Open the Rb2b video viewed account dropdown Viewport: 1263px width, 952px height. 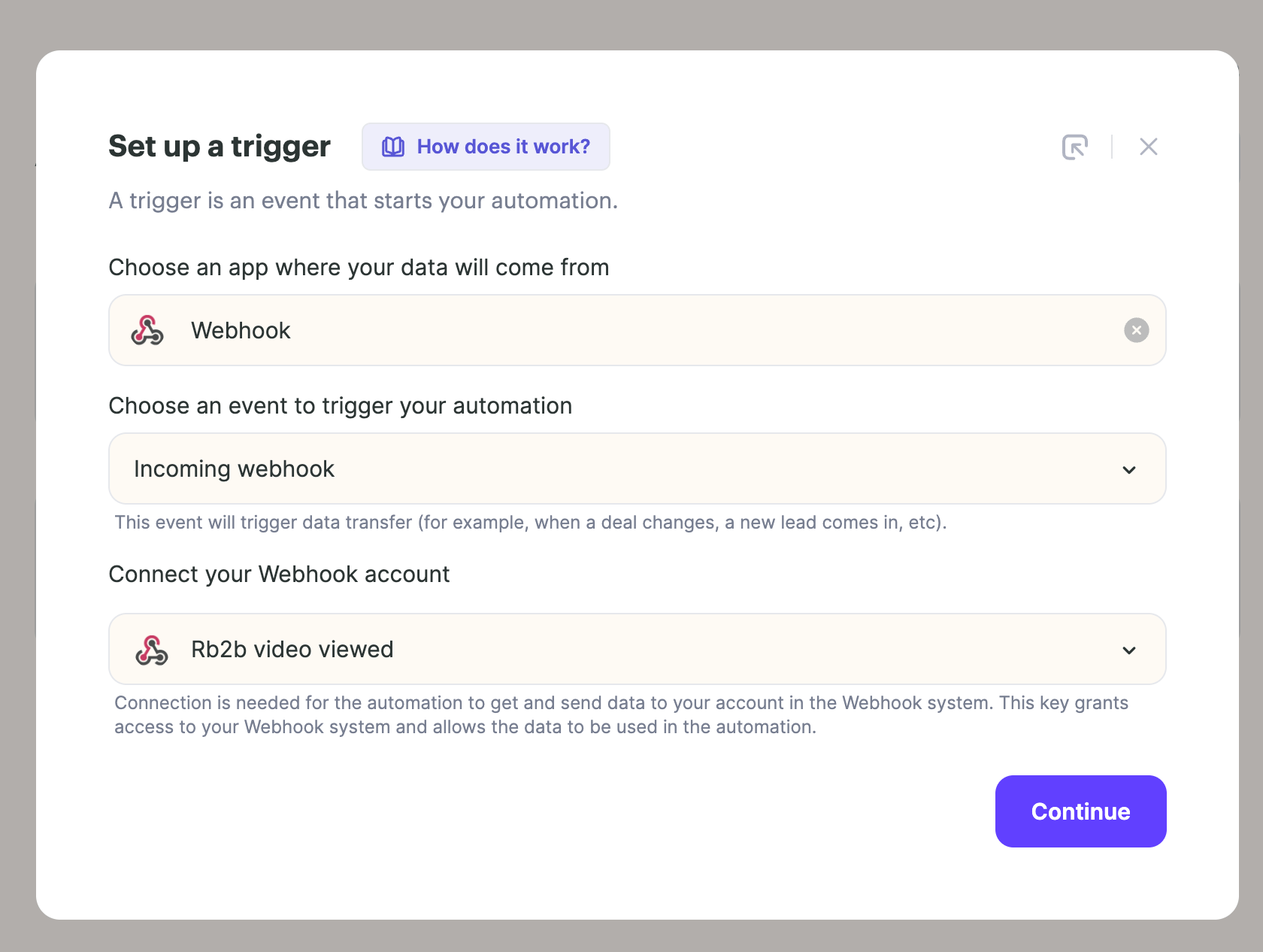638,649
